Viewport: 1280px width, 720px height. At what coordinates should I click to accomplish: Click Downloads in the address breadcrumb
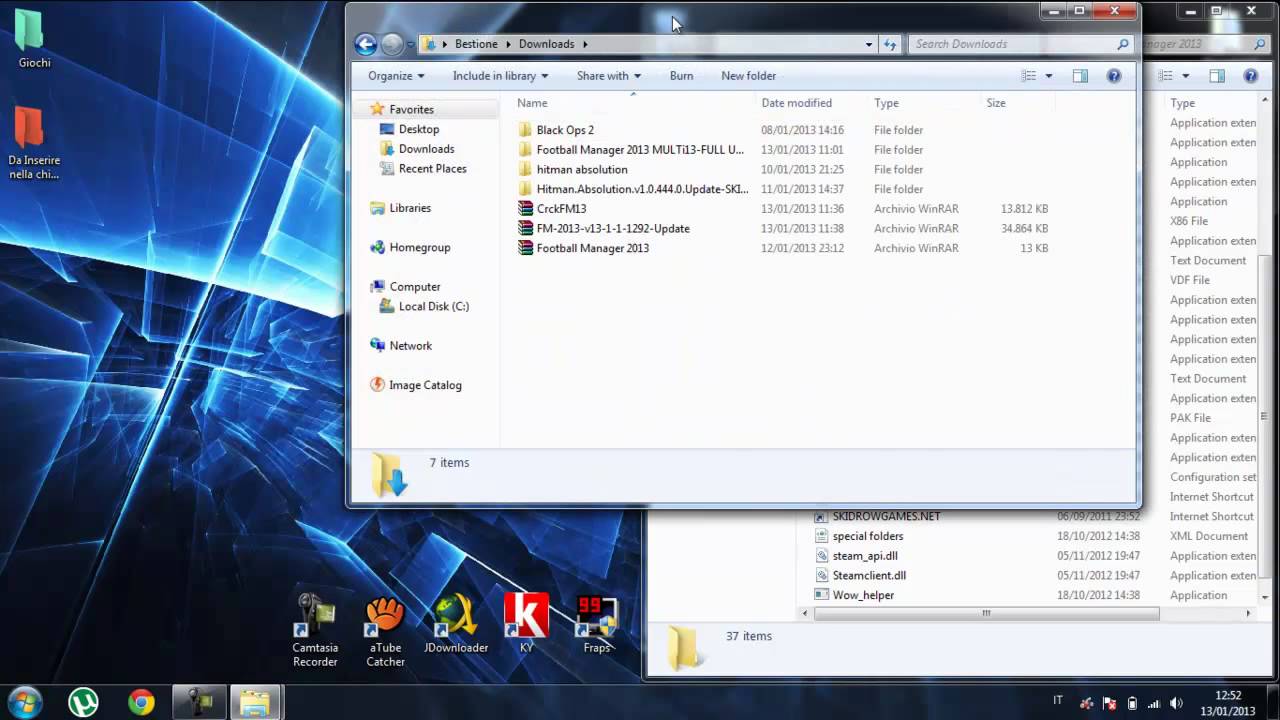546,44
